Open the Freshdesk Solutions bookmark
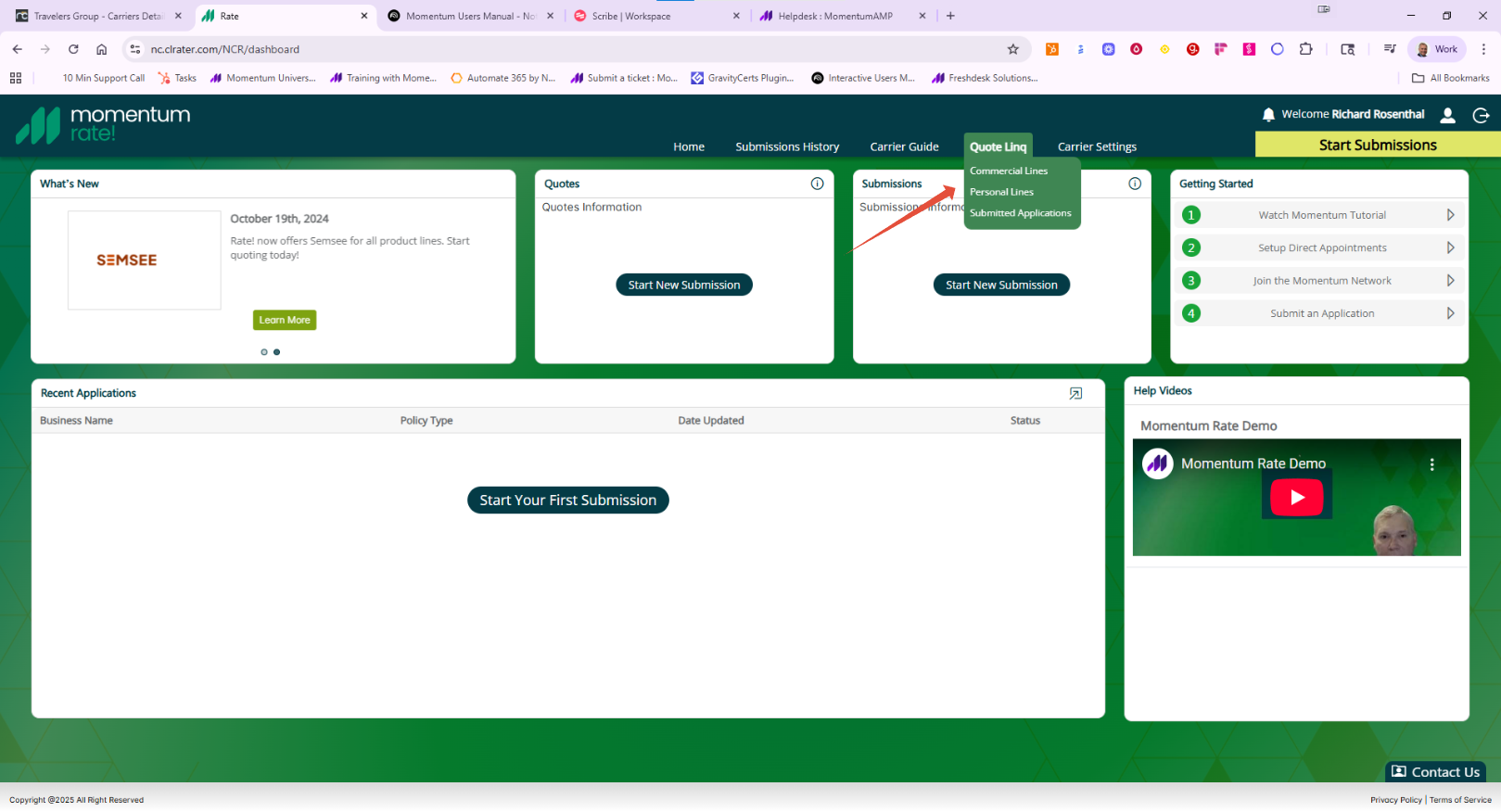This screenshot has width=1501, height=812. (985, 78)
